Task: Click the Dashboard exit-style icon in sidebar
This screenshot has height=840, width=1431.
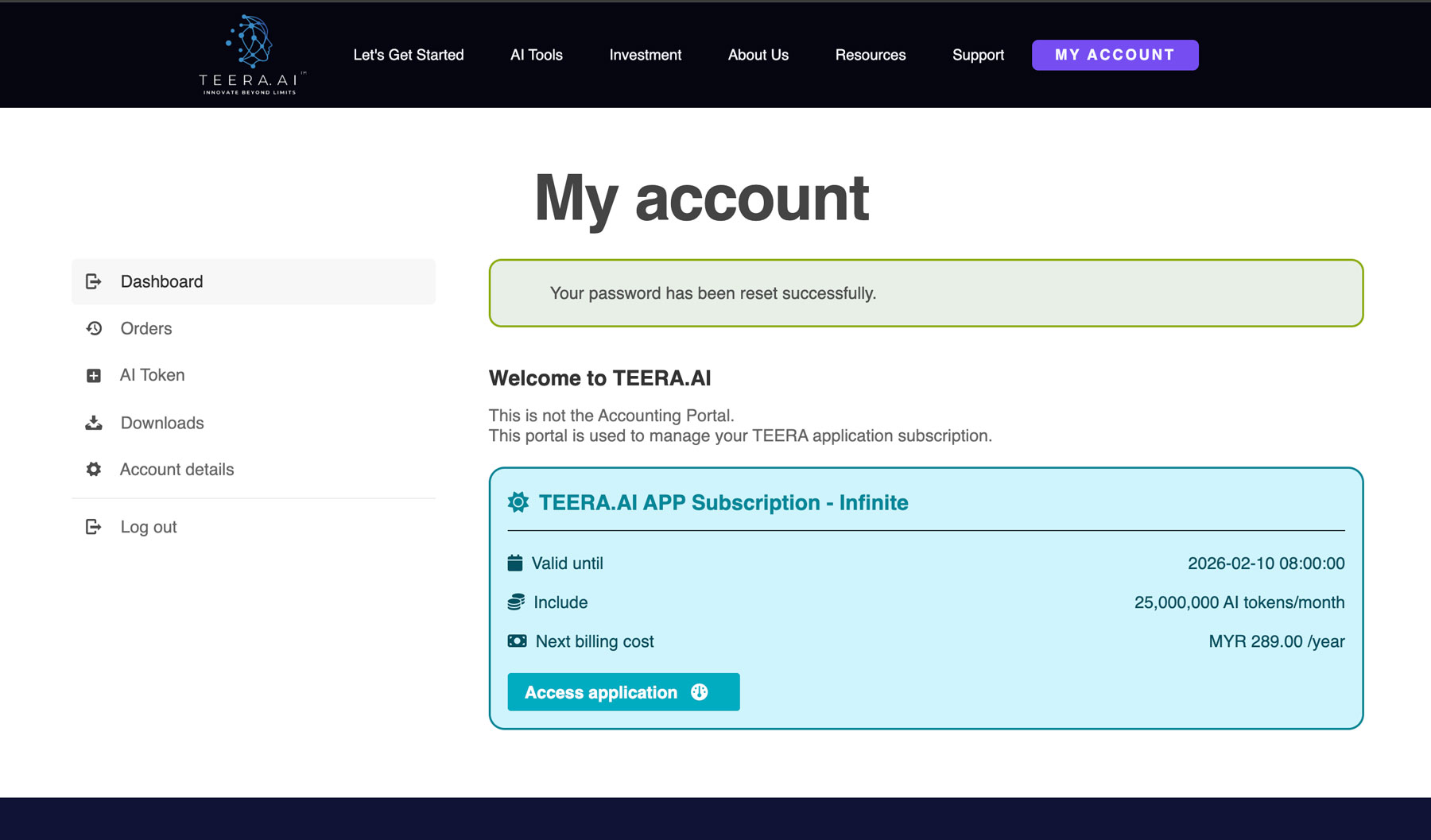Action: tap(94, 281)
